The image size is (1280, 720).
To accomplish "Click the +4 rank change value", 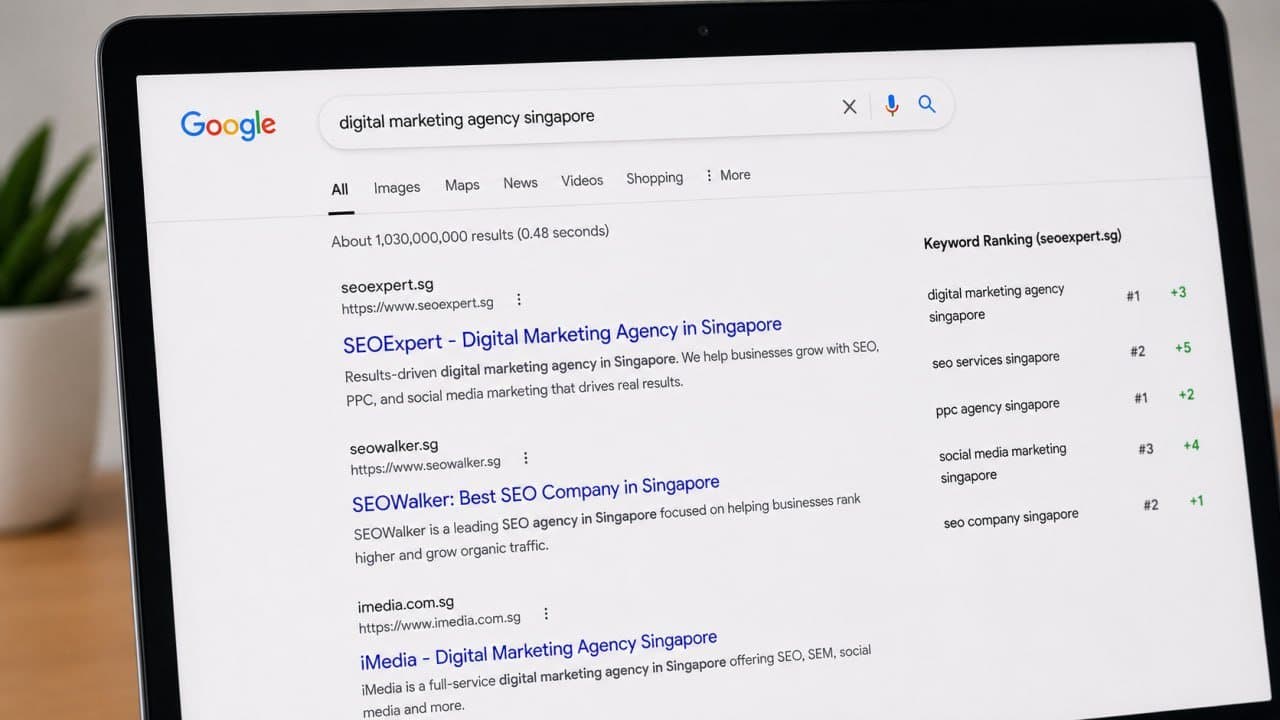I will coord(1191,445).
